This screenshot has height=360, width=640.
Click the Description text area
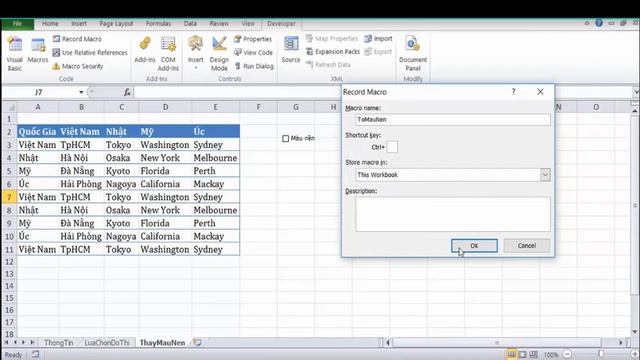(x=453, y=214)
